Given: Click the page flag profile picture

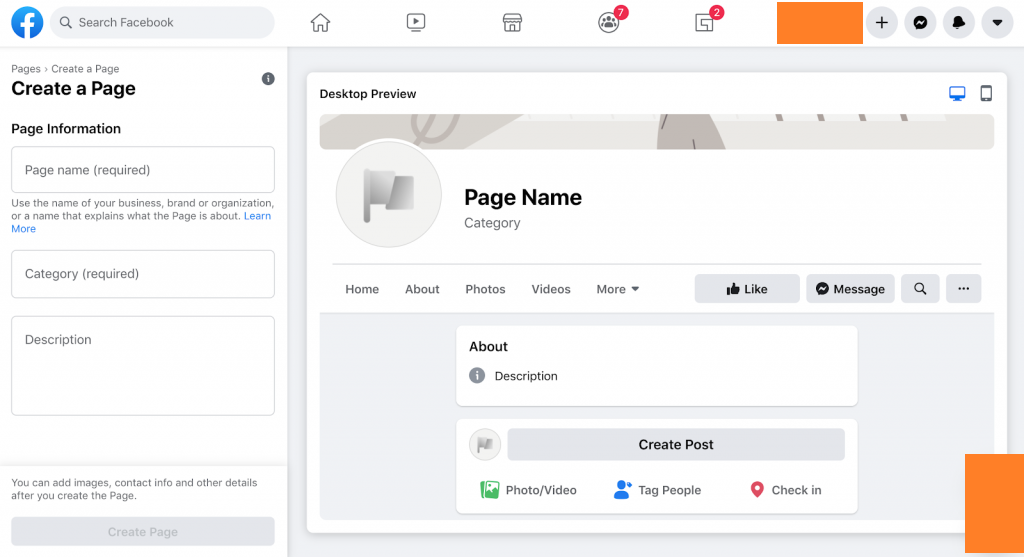Looking at the screenshot, I should tap(389, 195).
